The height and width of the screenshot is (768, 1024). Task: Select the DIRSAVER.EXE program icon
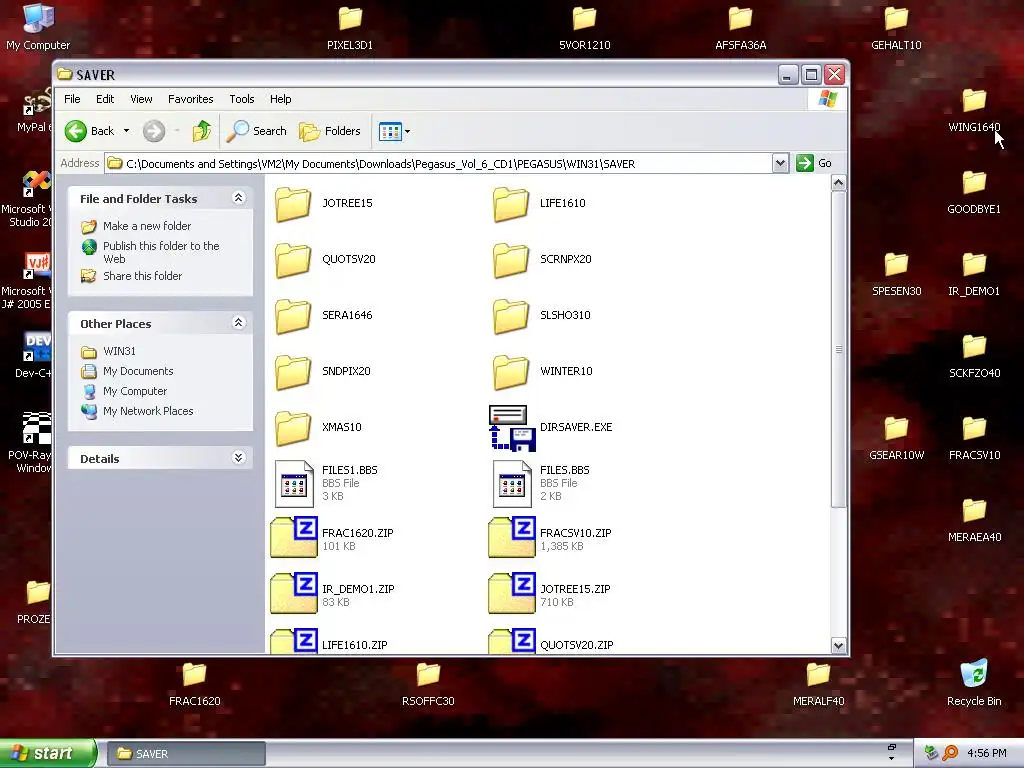pos(512,428)
